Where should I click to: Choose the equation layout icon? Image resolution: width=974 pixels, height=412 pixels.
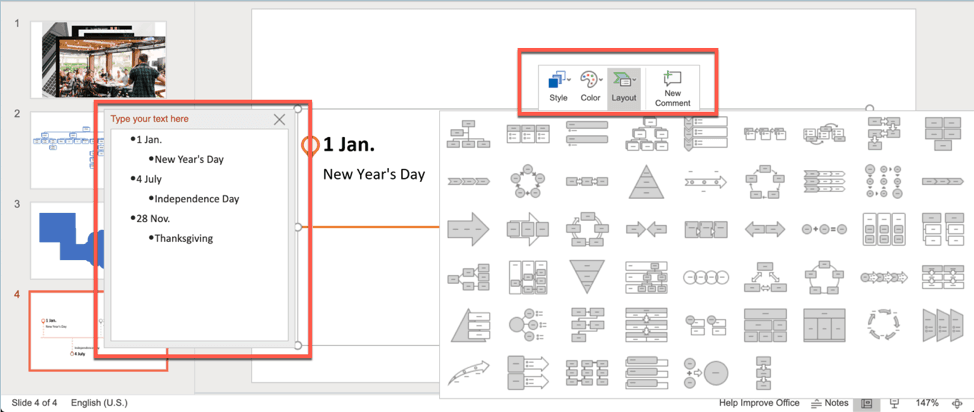pyautogui.click(x=824, y=229)
